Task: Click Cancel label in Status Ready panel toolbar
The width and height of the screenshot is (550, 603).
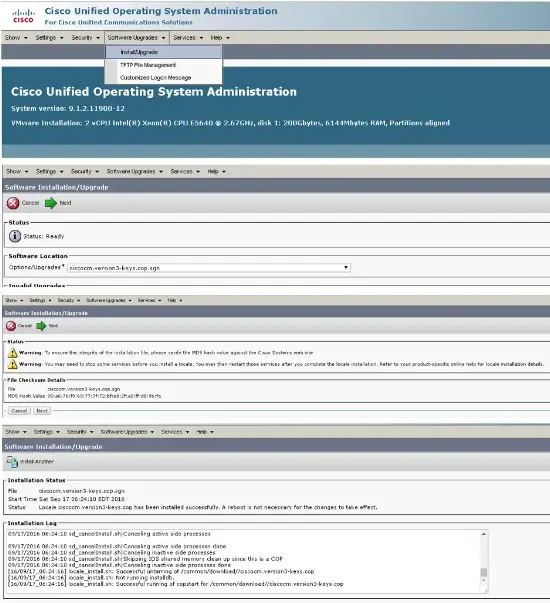Action: click(30, 203)
